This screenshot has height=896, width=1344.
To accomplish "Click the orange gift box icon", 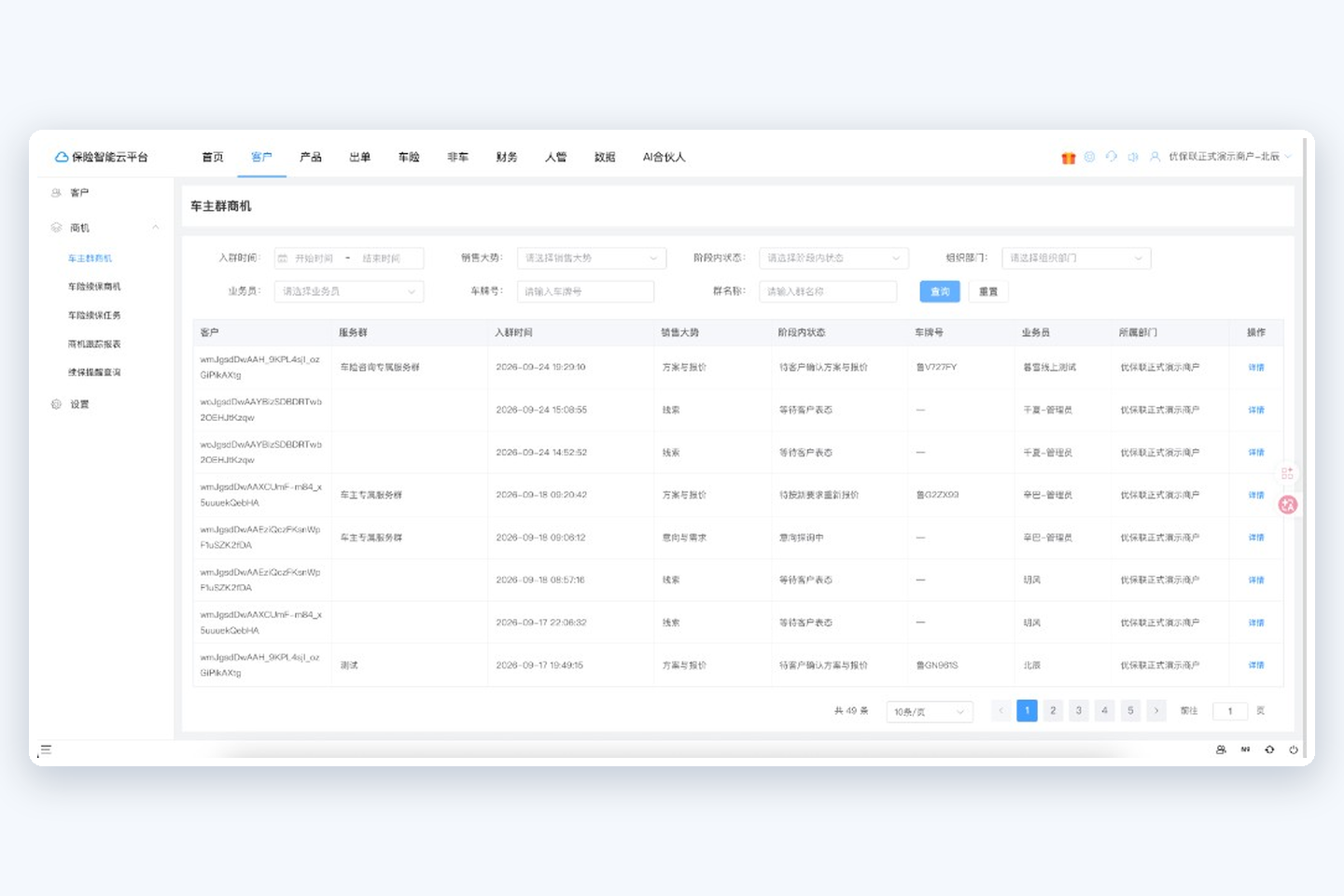I will 1069,158.
